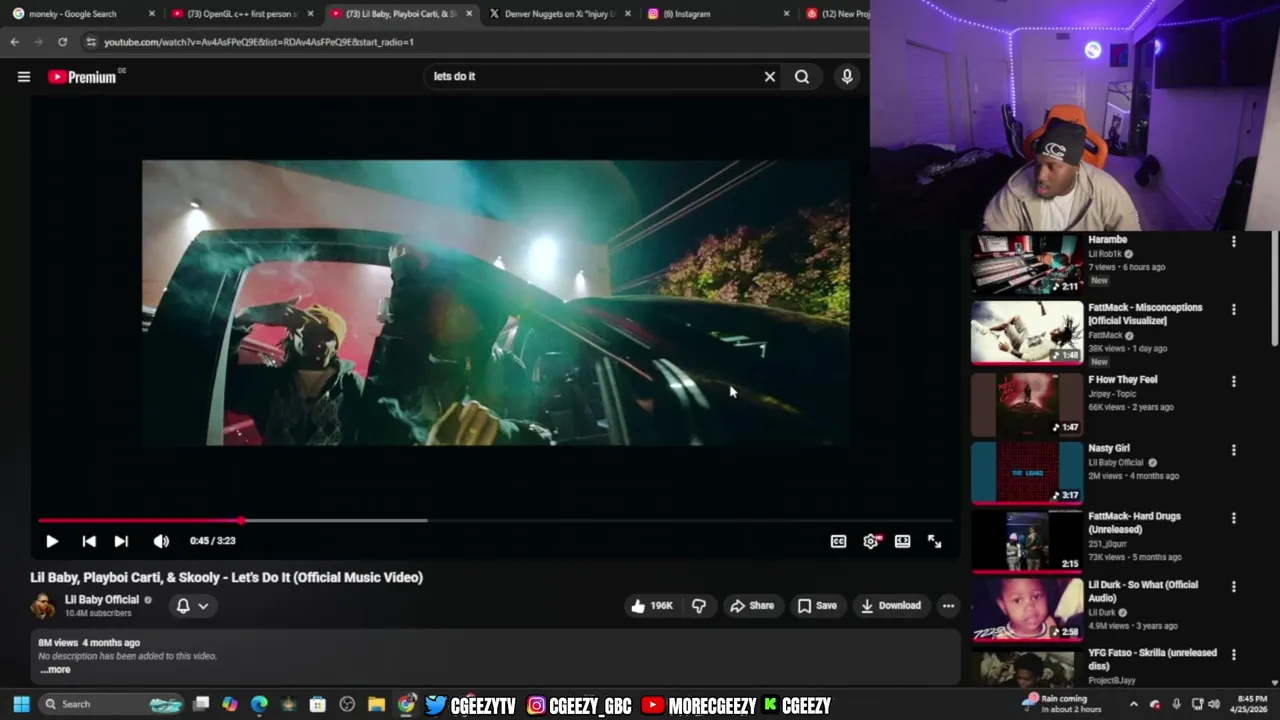Open player settings gear
The image size is (1280, 720).
tap(871, 541)
